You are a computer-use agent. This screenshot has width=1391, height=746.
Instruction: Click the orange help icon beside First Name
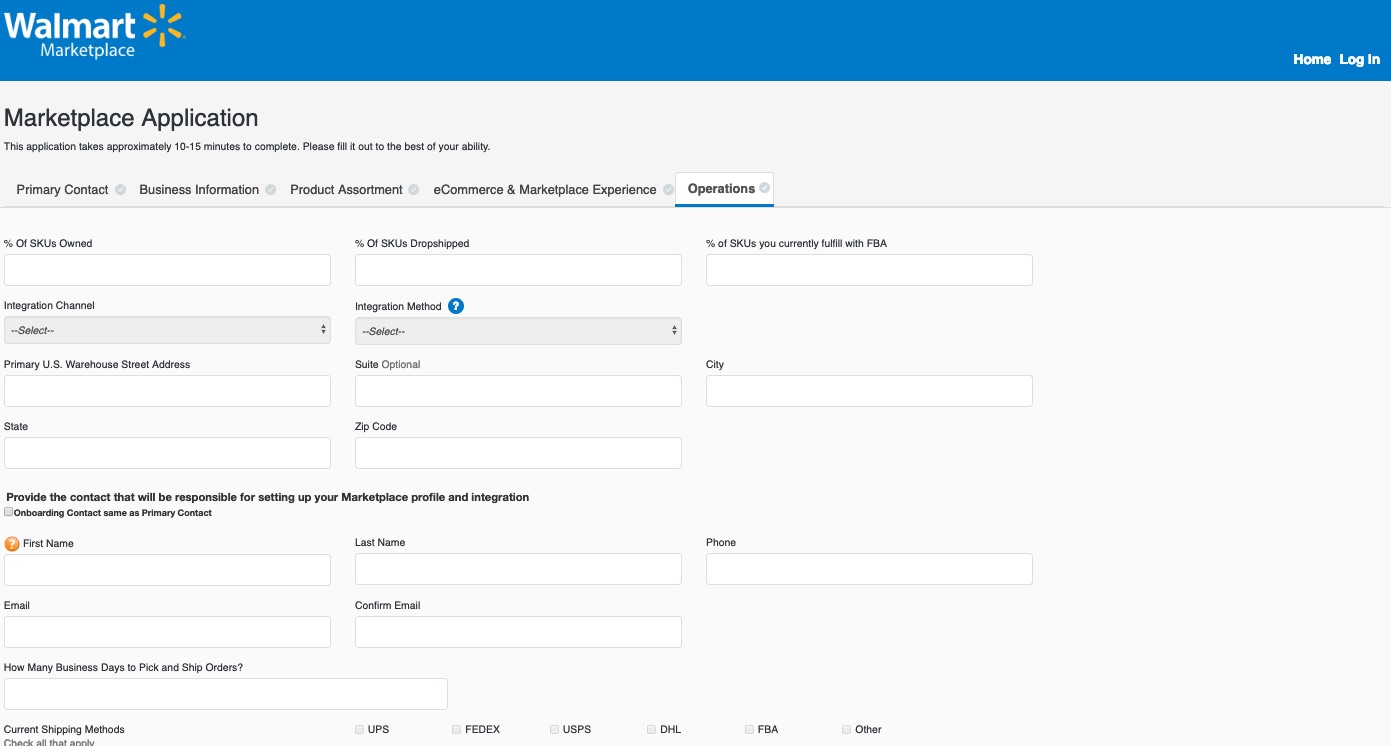(11, 544)
